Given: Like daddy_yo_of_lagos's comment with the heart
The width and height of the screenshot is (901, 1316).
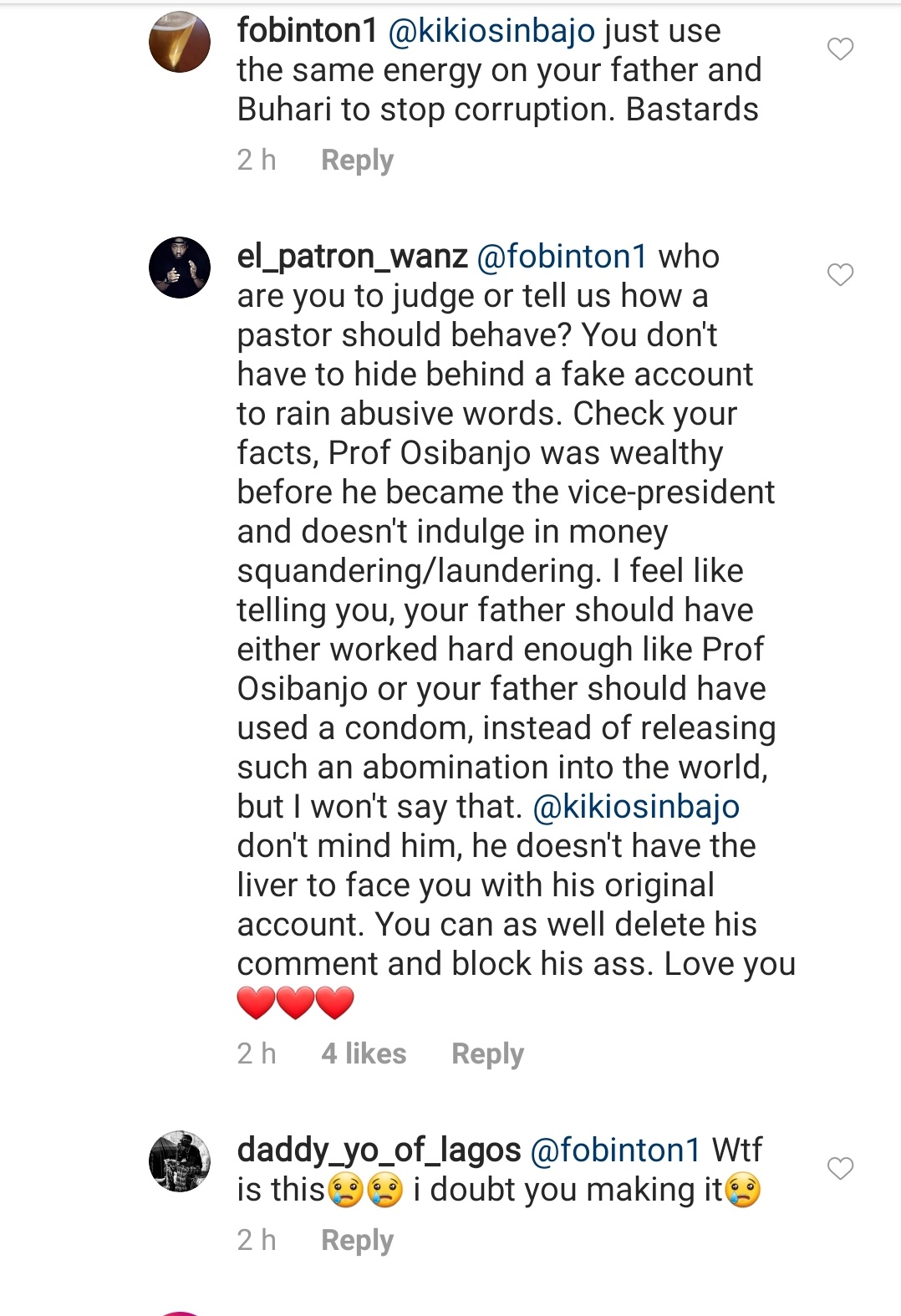Looking at the screenshot, I should (840, 1168).
